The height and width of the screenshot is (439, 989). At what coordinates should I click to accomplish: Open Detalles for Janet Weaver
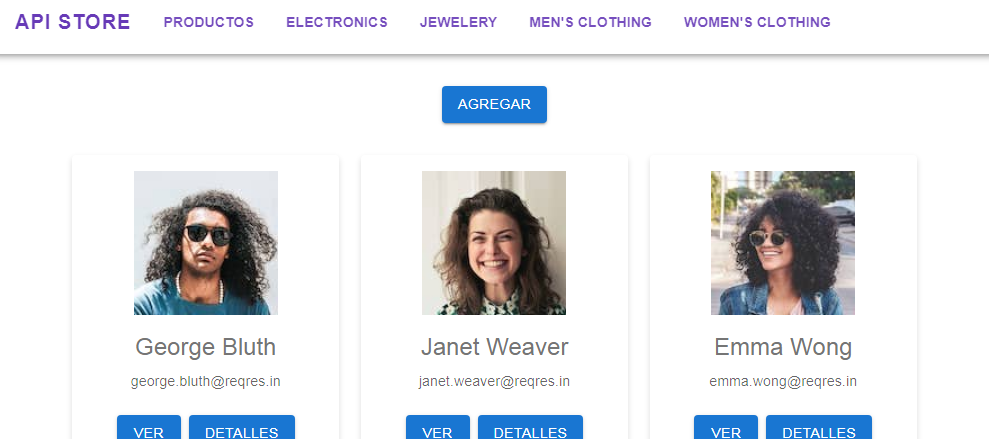tap(530, 428)
